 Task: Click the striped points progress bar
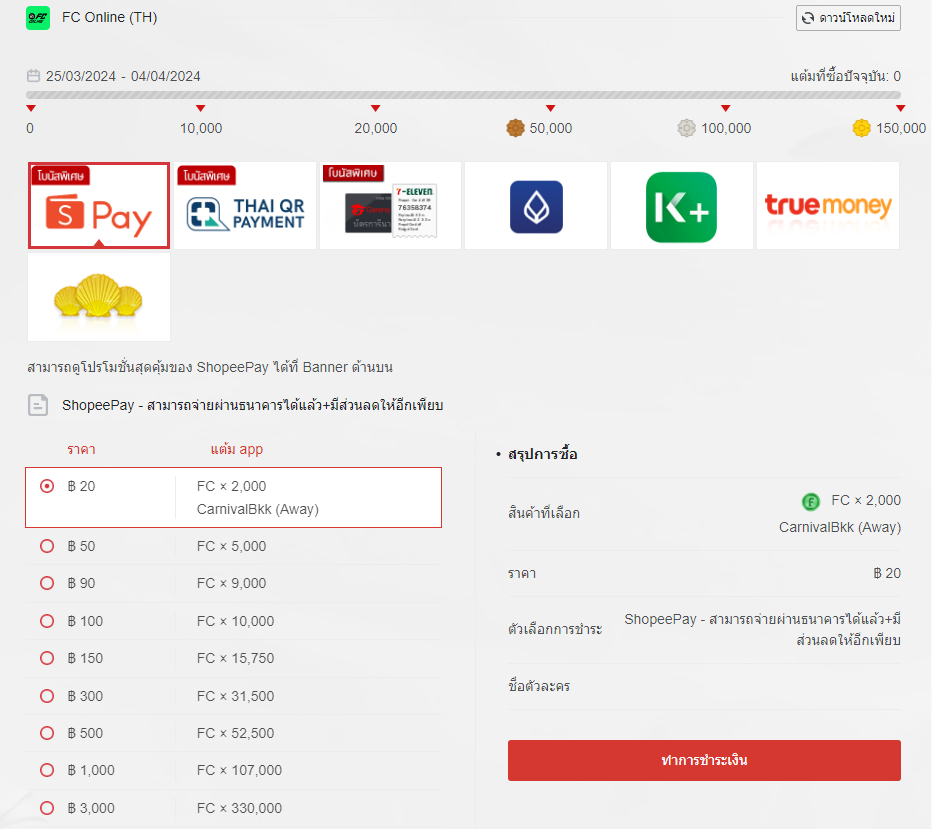[x=463, y=95]
